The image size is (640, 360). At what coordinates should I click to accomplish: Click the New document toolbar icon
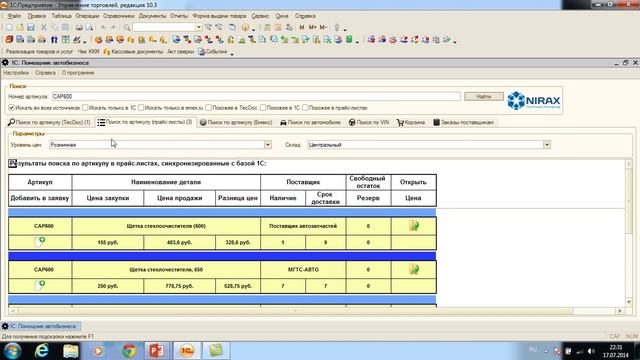point(9,27)
